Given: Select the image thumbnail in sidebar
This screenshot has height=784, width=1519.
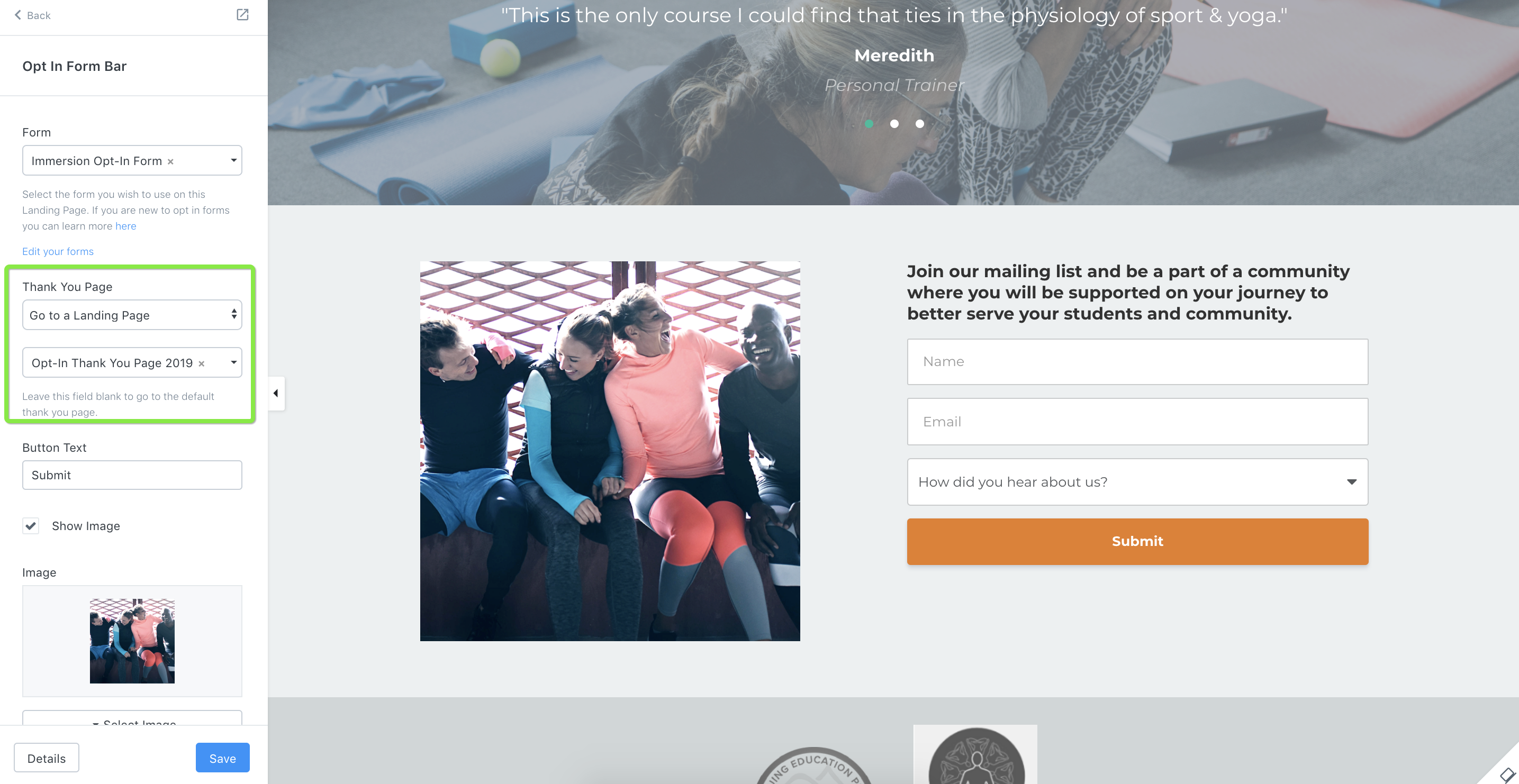Looking at the screenshot, I should tap(132, 641).
